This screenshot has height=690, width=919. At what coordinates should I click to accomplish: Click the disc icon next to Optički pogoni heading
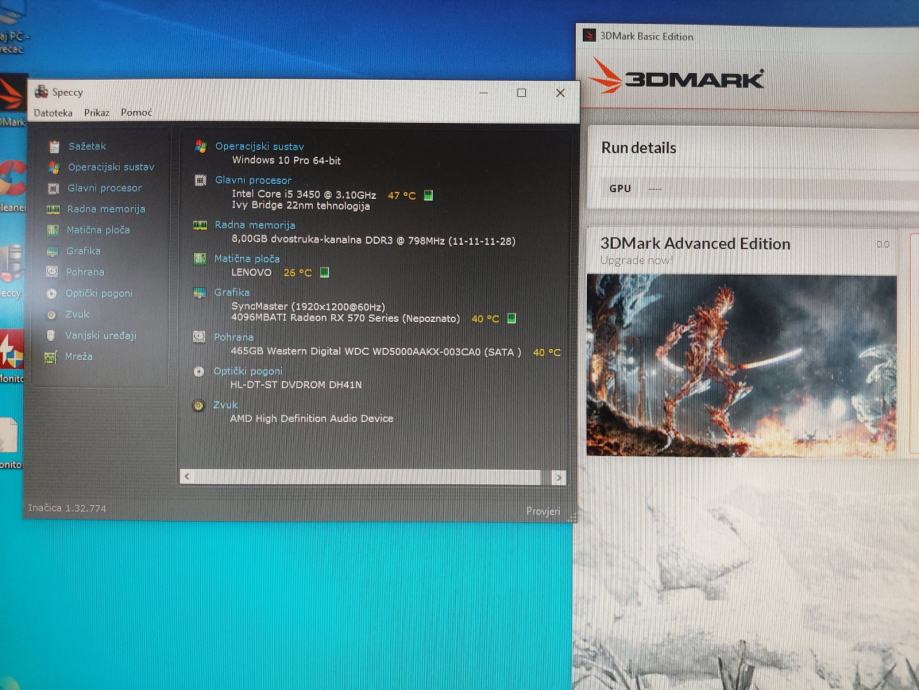(199, 371)
